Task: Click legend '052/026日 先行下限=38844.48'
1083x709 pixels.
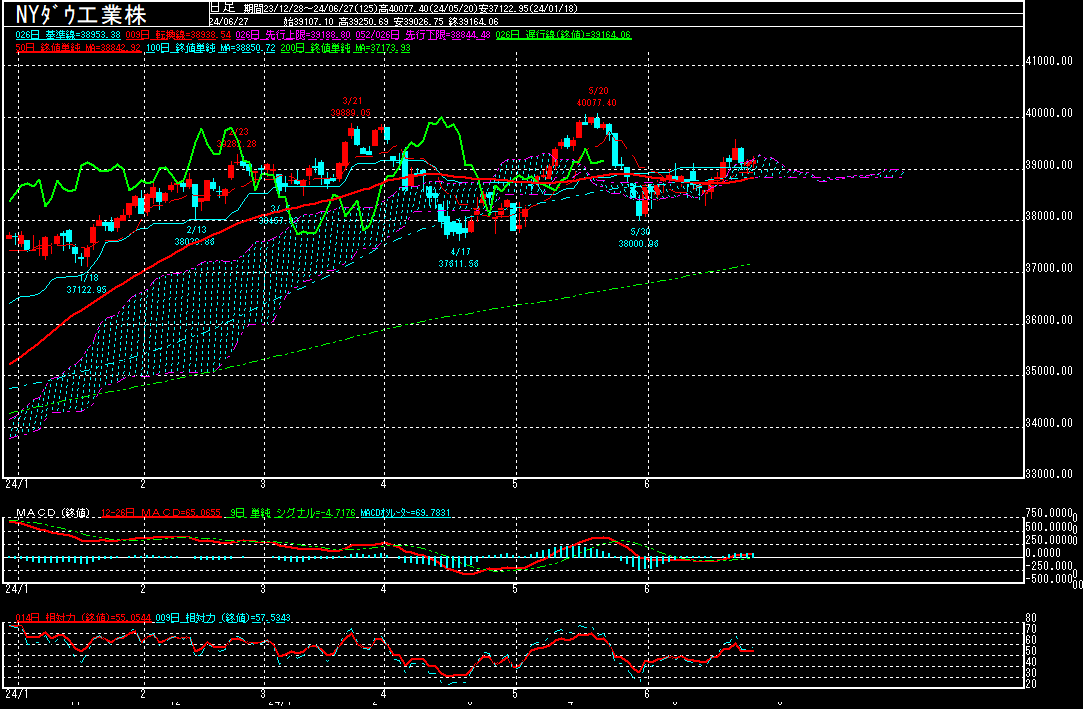Action: tap(423, 35)
